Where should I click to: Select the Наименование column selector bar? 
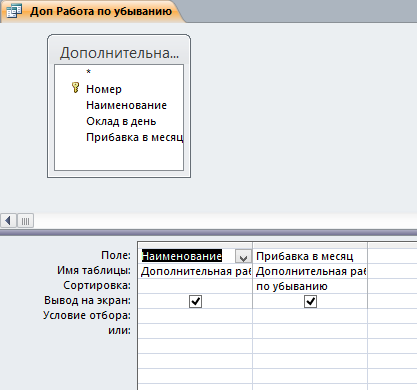(195, 245)
